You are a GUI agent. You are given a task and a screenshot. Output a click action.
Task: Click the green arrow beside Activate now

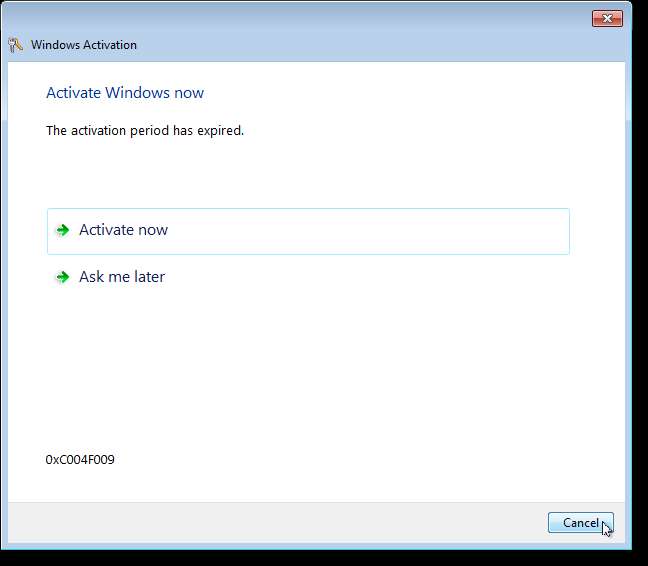[x=63, y=230]
